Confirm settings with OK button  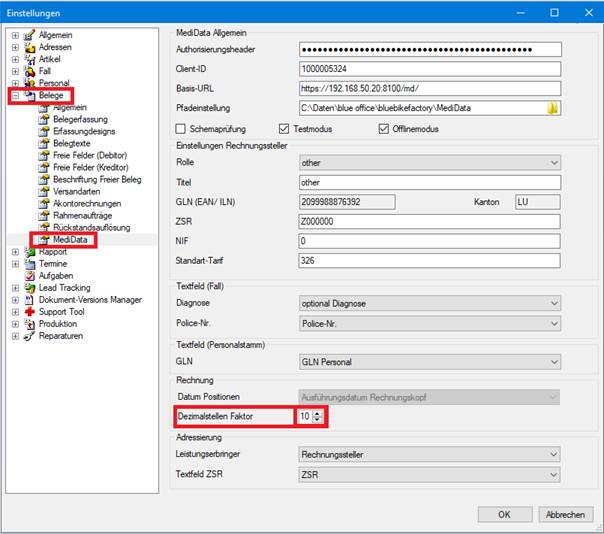pos(505,514)
